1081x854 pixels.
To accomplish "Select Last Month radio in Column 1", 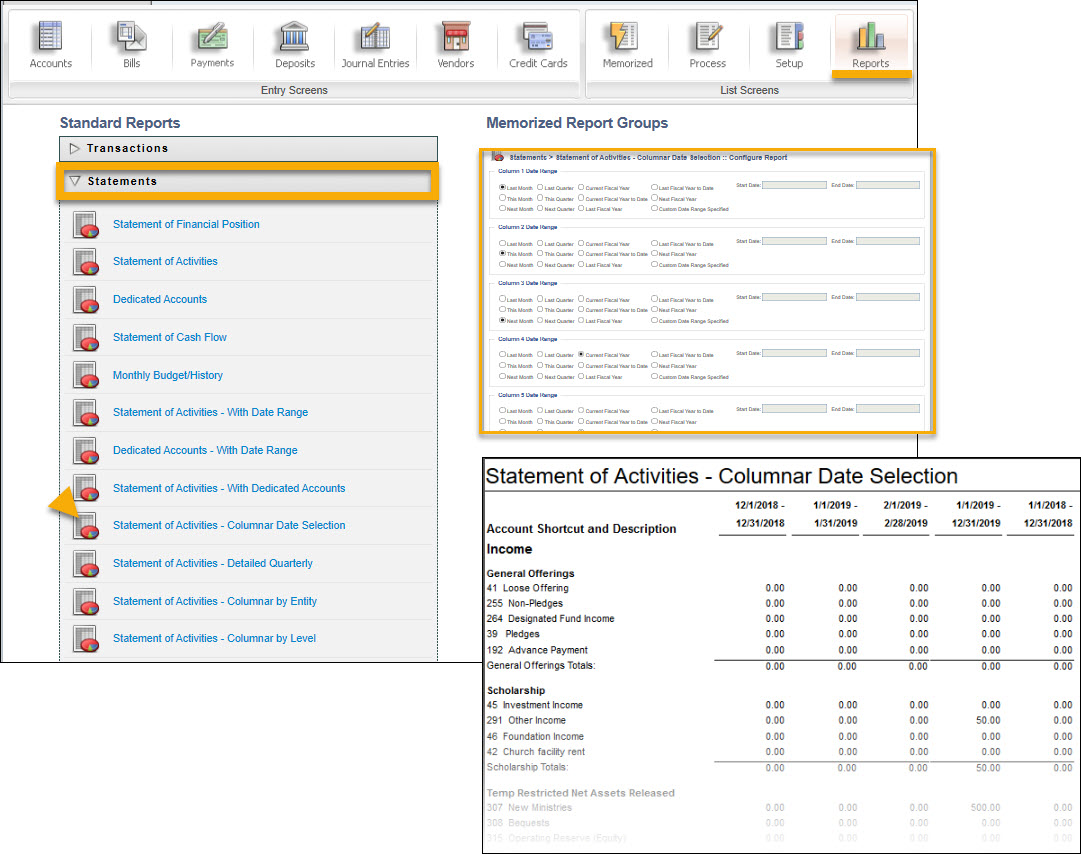I will tap(502, 187).
